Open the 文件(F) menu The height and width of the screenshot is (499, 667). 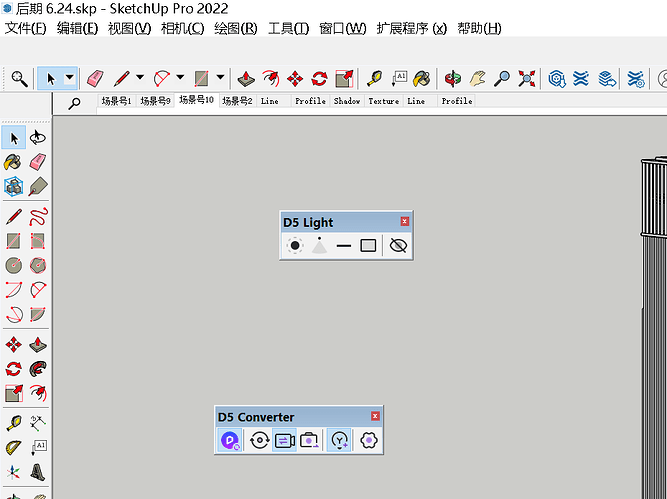[25, 28]
